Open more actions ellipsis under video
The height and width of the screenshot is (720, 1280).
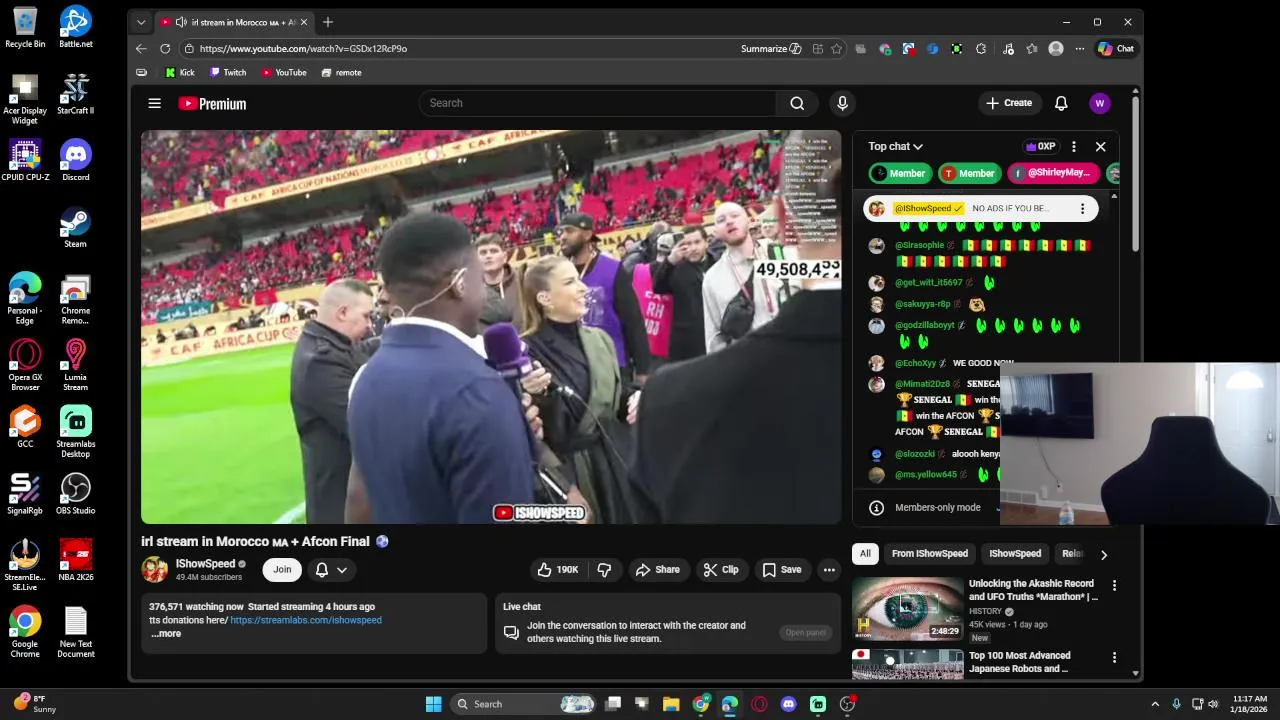(x=829, y=570)
